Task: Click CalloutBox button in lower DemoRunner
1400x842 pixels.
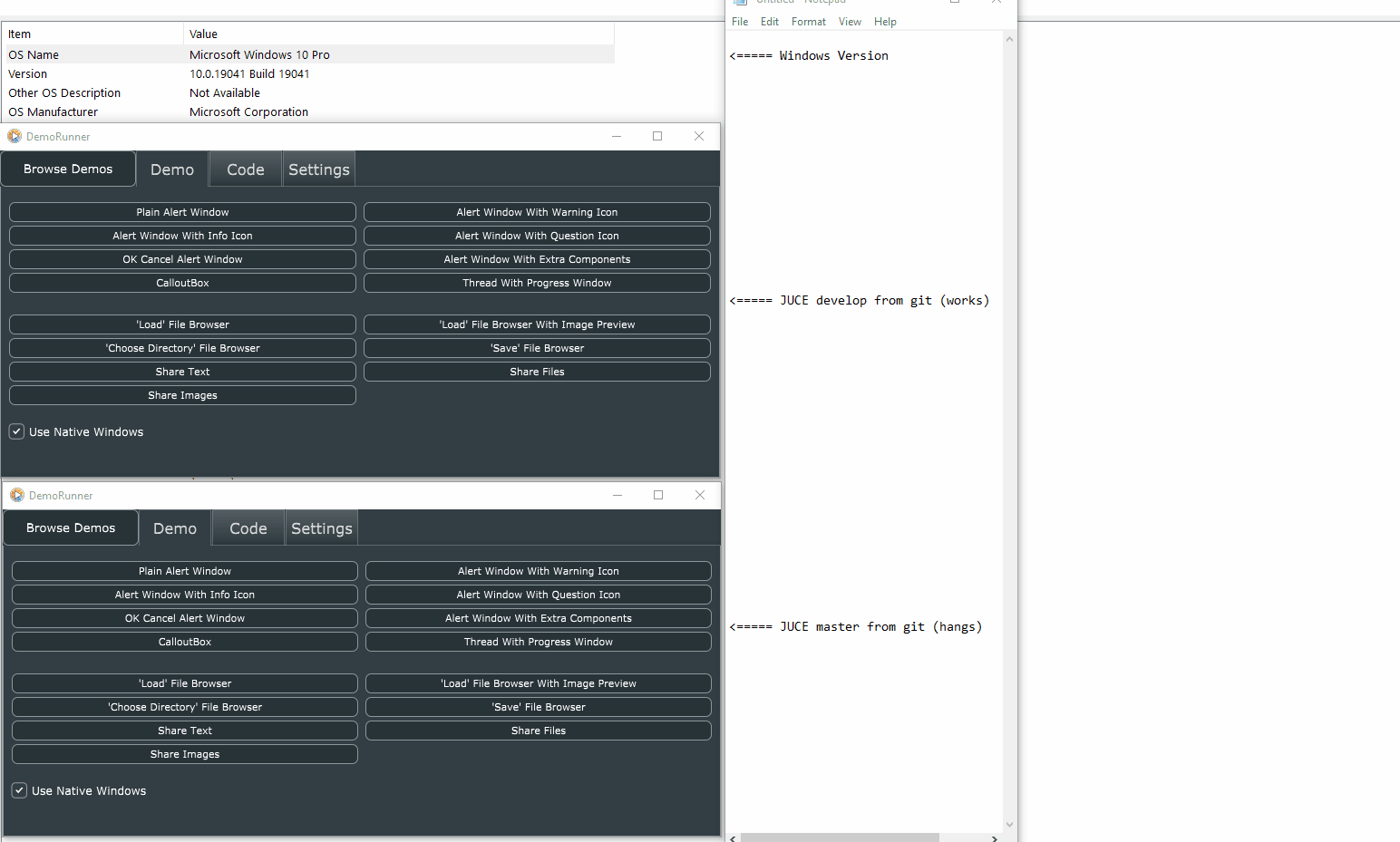Action: point(185,642)
